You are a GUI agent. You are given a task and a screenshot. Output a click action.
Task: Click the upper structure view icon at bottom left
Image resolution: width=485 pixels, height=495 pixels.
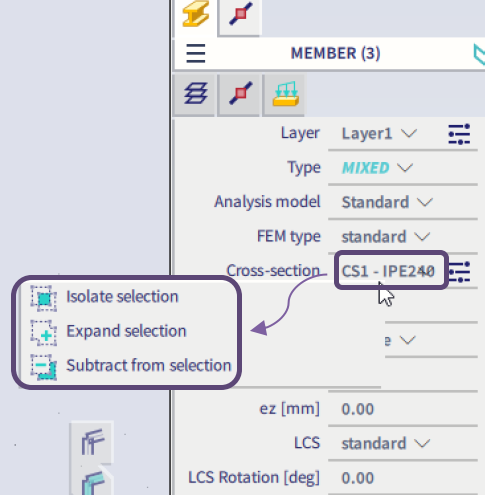[x=92, y=442]
